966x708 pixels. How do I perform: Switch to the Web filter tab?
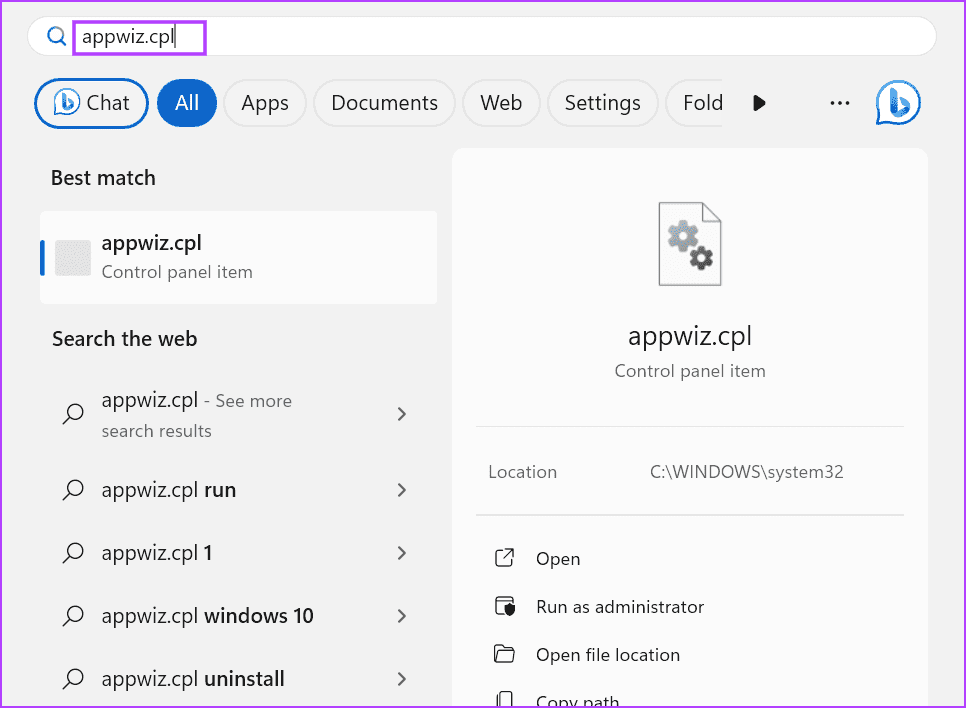coord(501,103)
